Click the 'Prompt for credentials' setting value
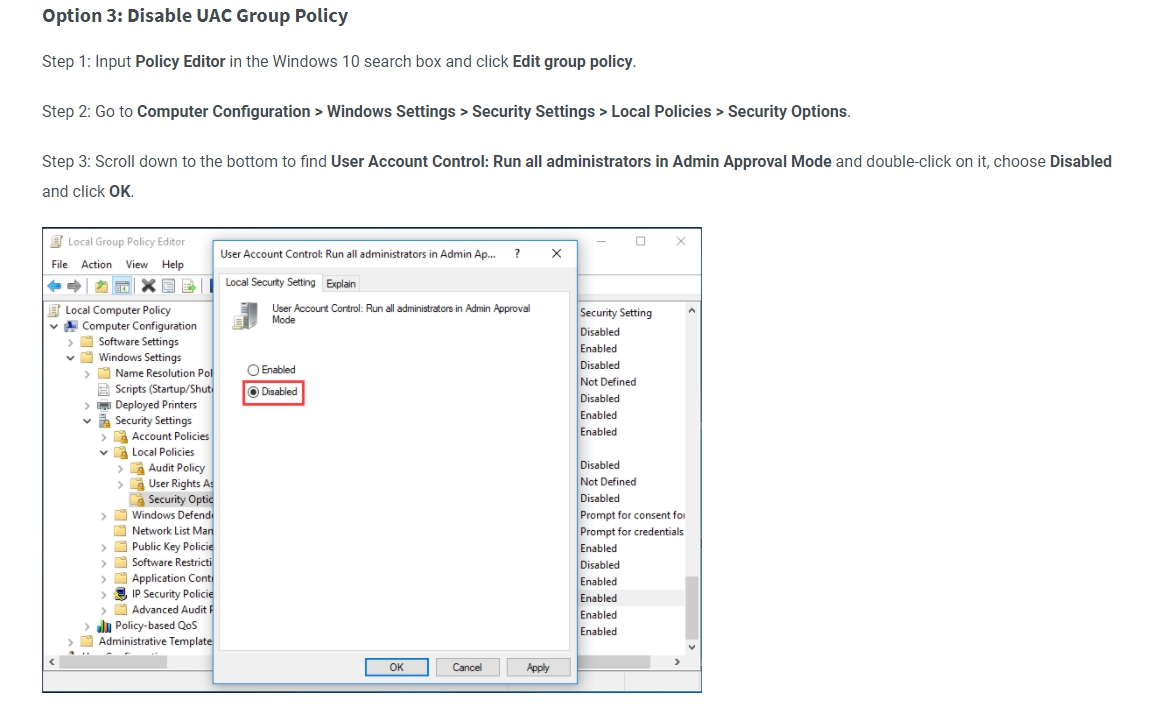Image resolution: width=1158 pixels, height=716 pixels. coord(631,531)
